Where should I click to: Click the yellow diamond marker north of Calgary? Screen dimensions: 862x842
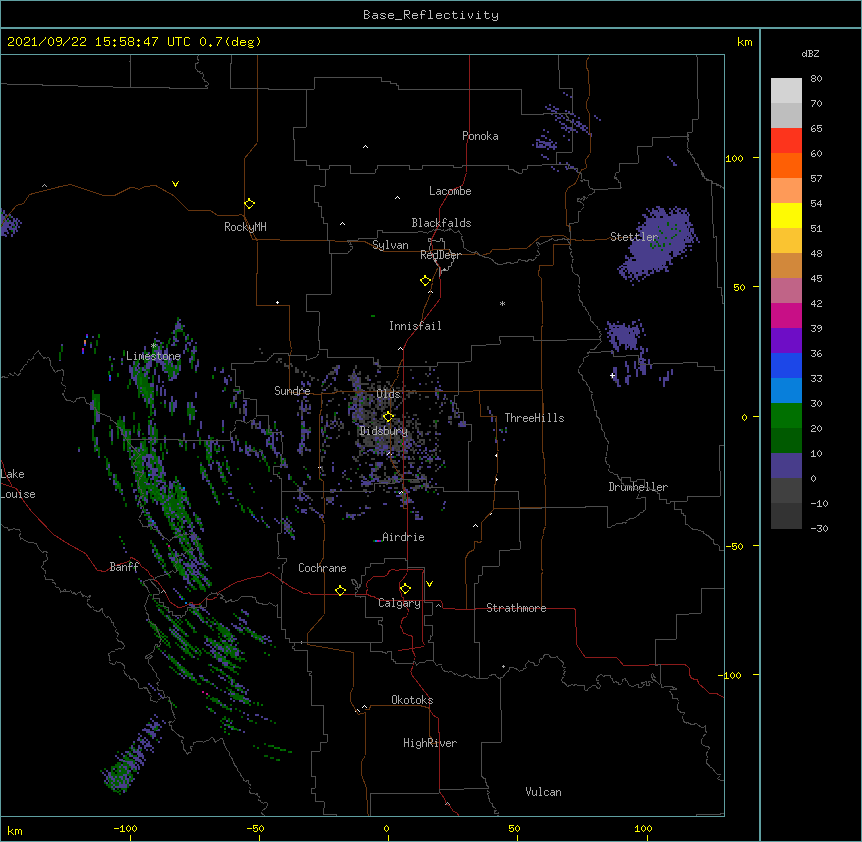405,589
